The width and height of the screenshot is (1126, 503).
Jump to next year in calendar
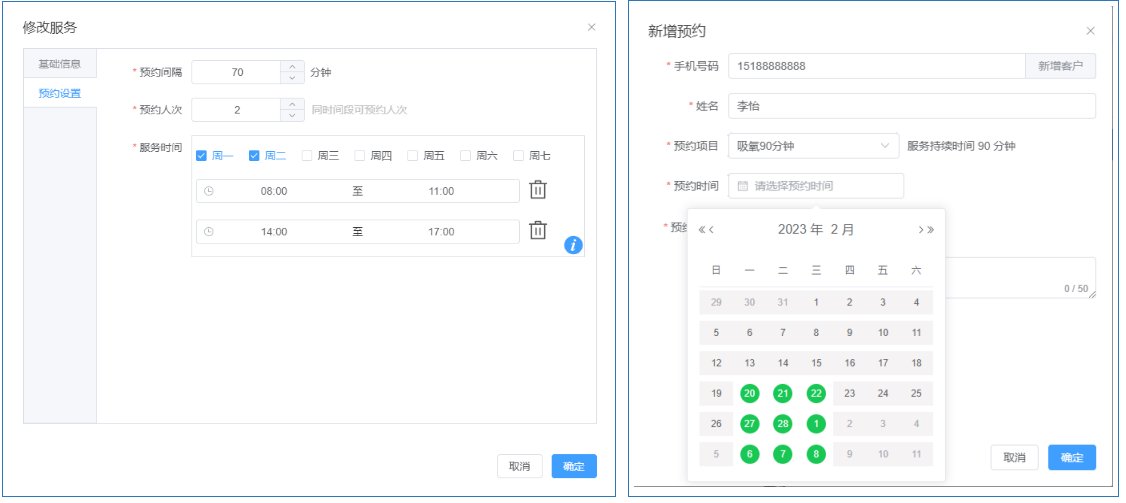[931, 230]
